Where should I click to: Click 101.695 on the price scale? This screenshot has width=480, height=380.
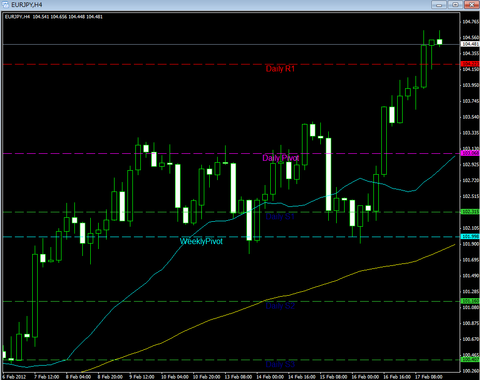coord(470,260)
